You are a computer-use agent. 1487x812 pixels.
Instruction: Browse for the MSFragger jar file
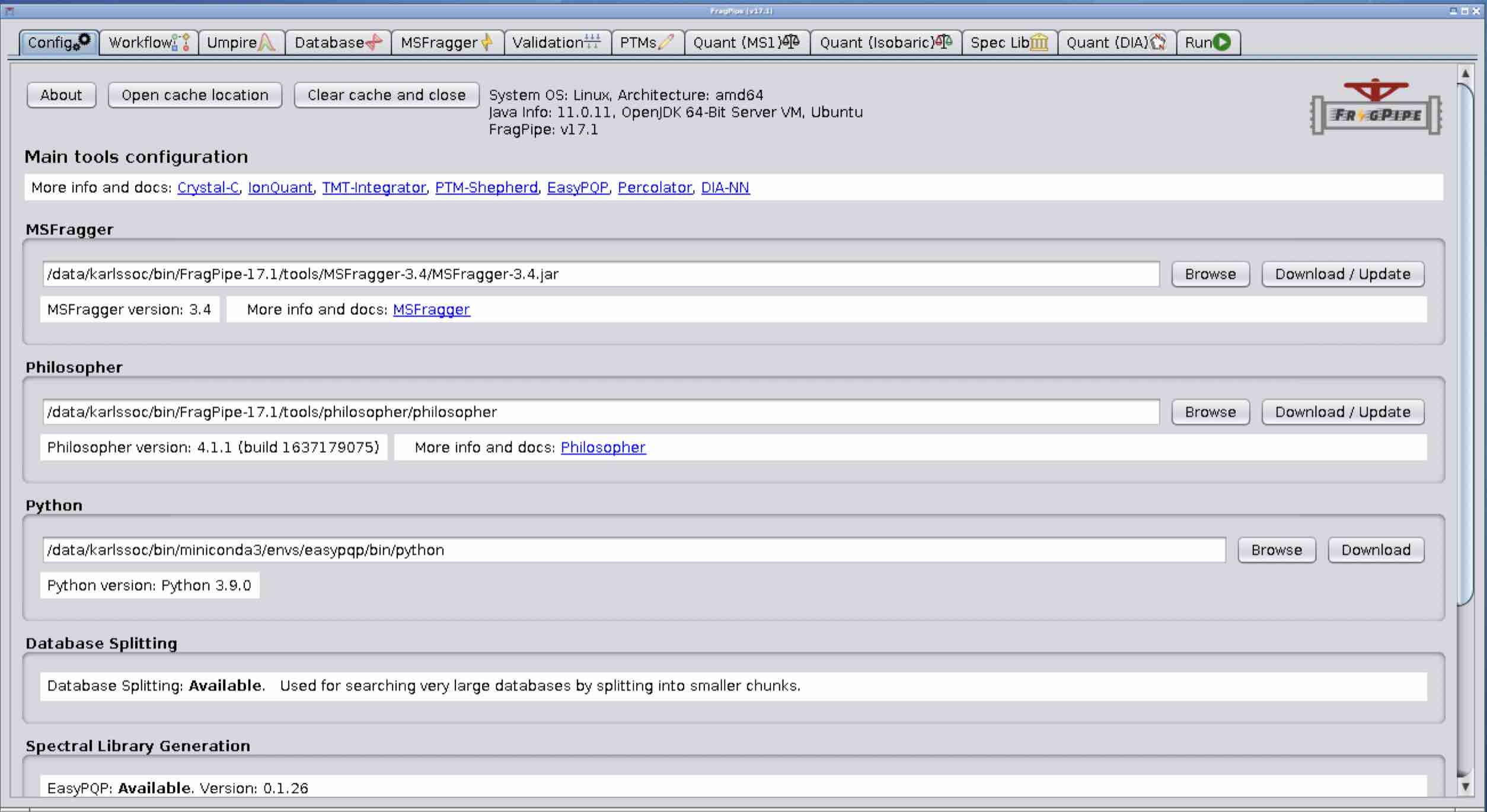[1210, 274]
